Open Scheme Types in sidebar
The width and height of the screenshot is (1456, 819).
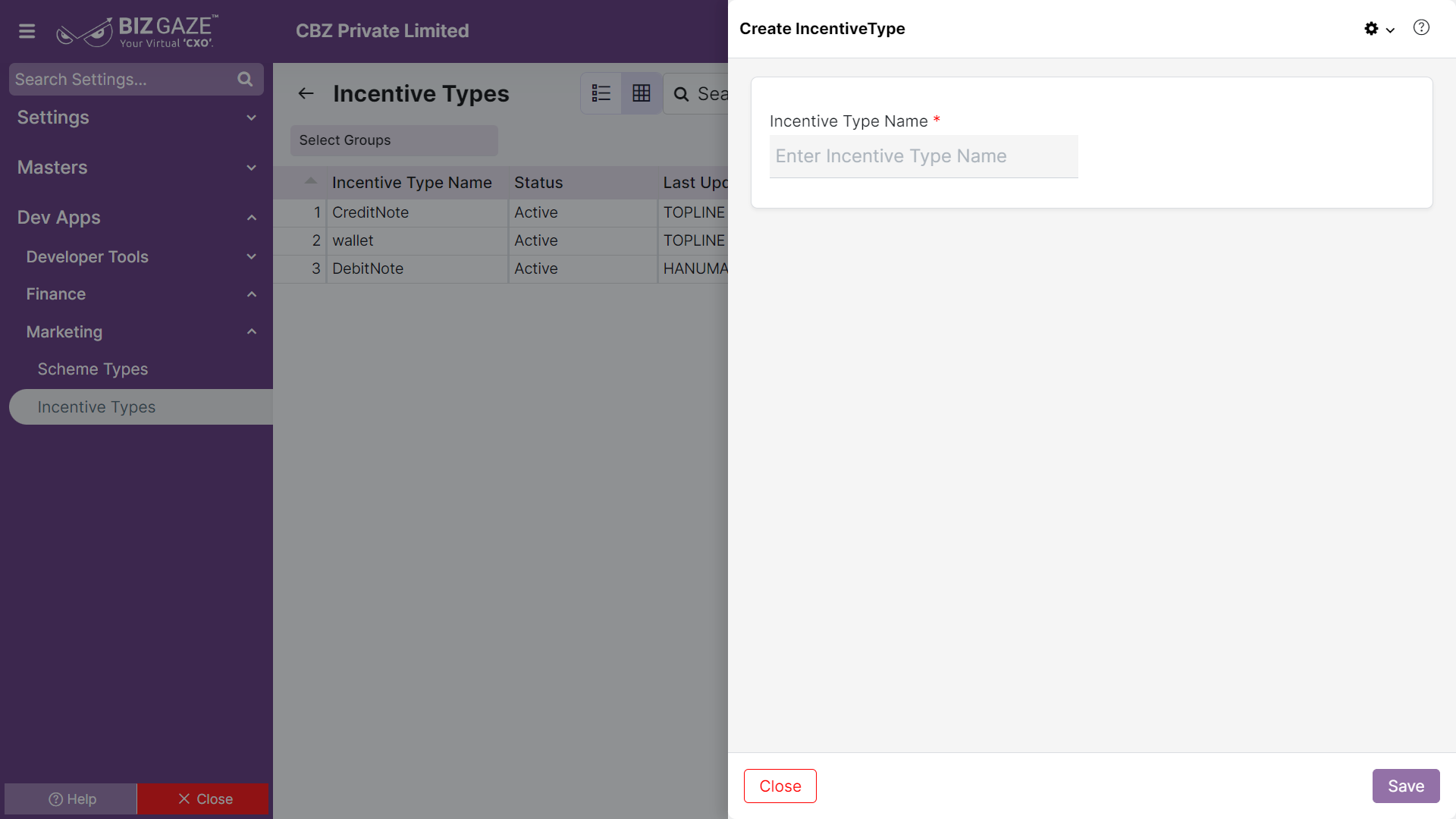(x=93, y=369)
